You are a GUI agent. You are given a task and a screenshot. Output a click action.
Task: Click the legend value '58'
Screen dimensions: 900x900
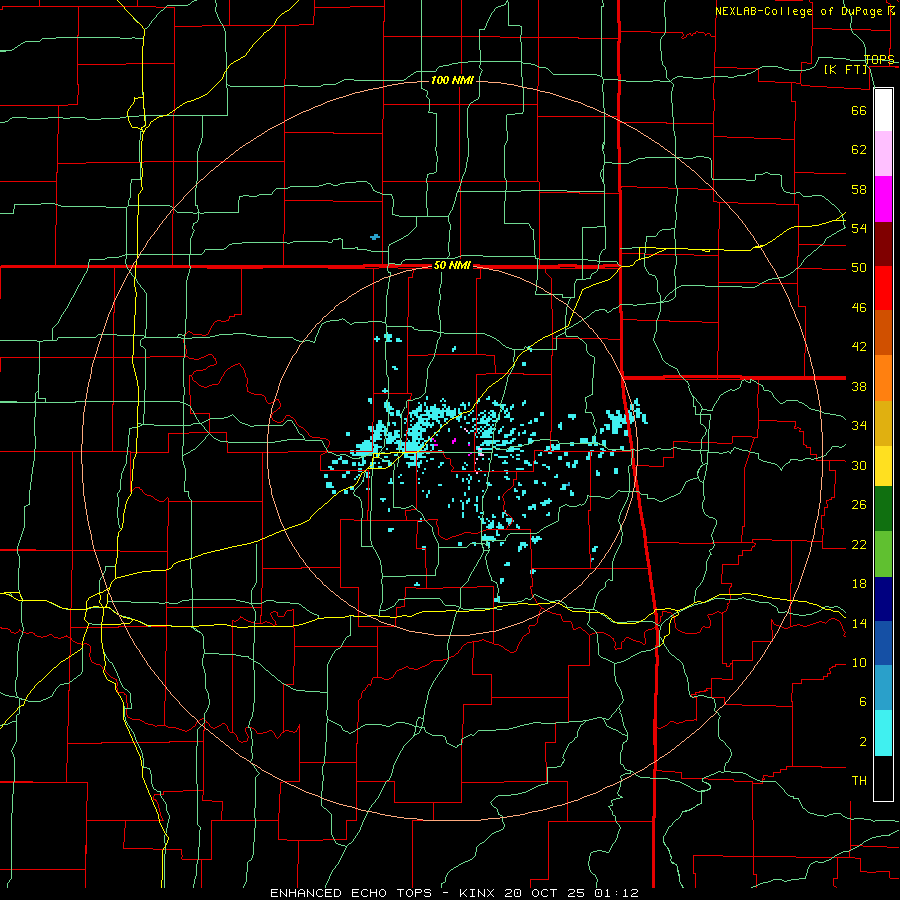click(x=859, y=189)
